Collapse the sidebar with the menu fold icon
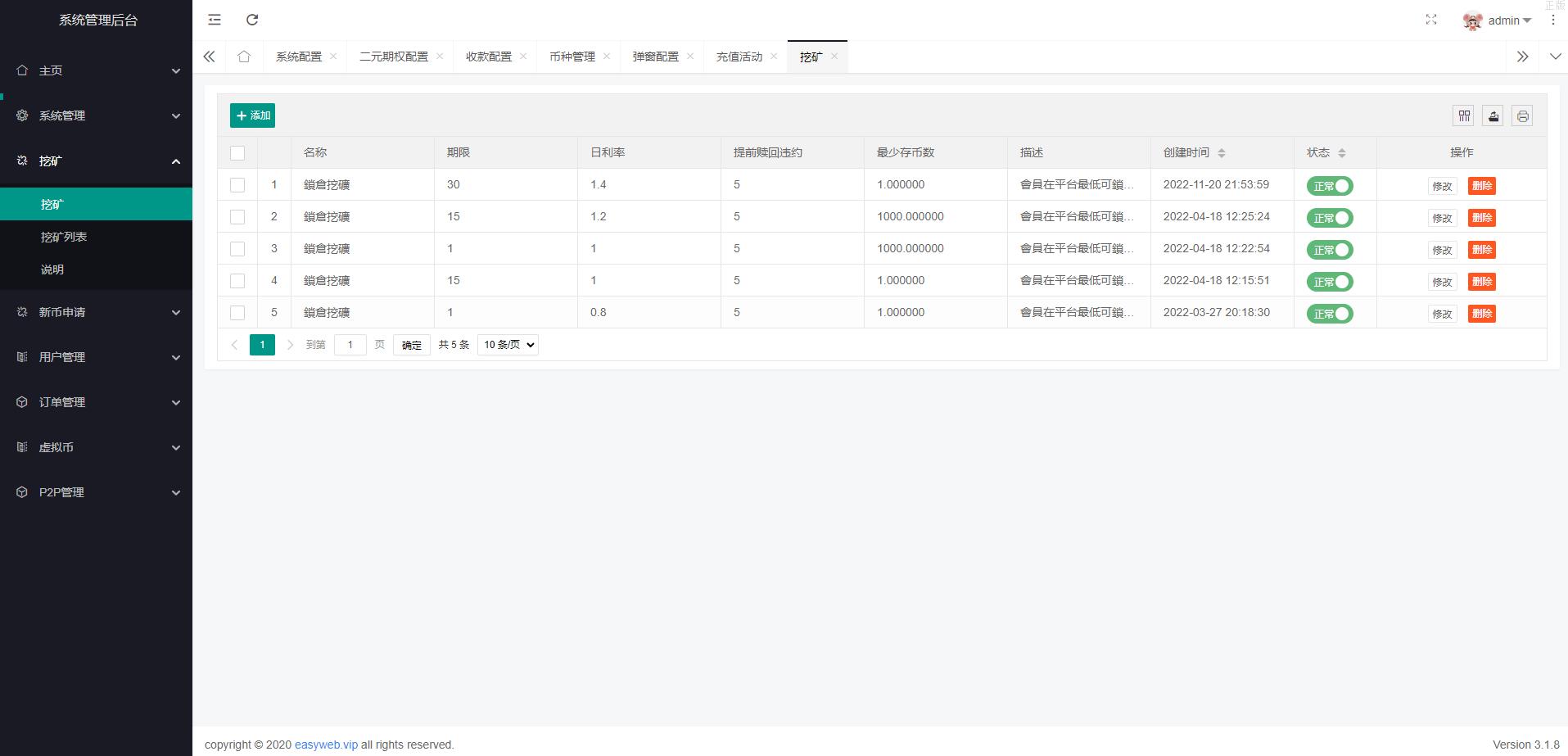The width and height of the screenshot is (1568, 756). [x=215, y=20]
